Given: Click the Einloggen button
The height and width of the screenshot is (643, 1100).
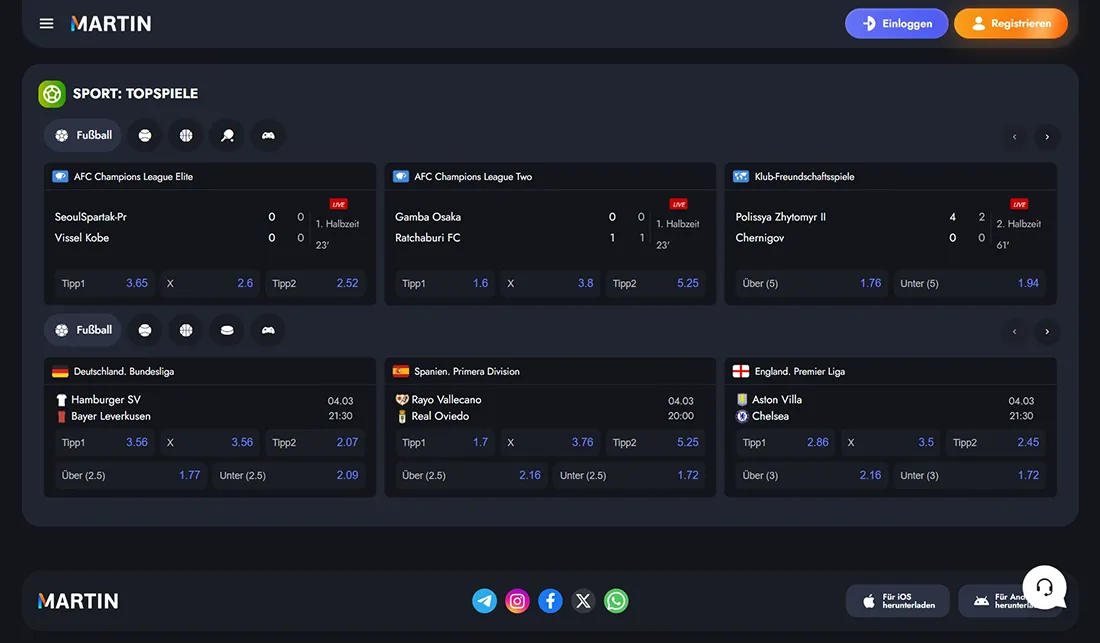Looking at the screenshot, I should pos(896,24).
